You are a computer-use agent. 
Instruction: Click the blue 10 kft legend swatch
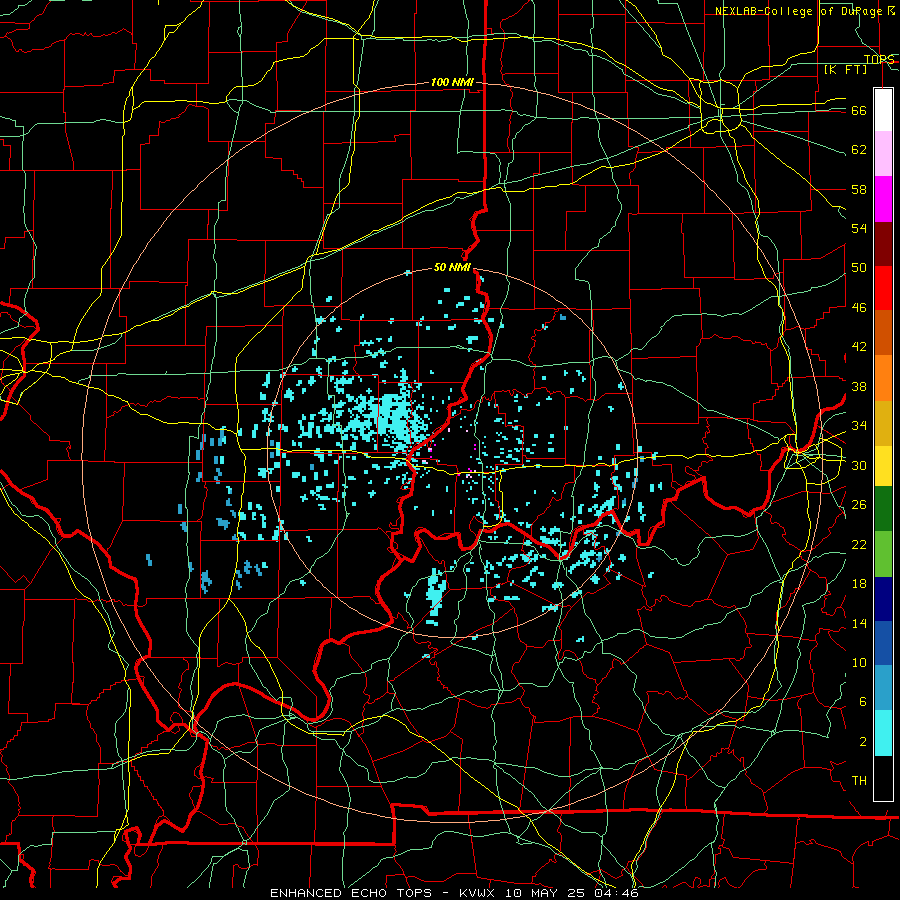(883, 643)
